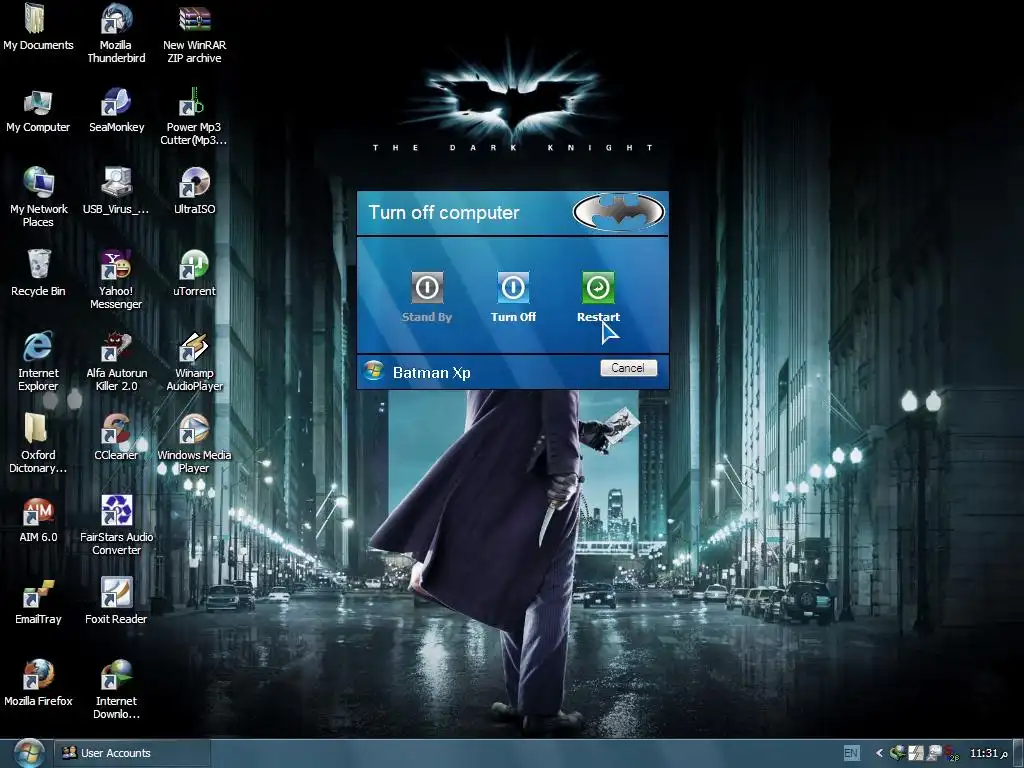Select the Foxit Reader shortcut
This screenshot has width=1024, height=768.
tap(116, 601)
